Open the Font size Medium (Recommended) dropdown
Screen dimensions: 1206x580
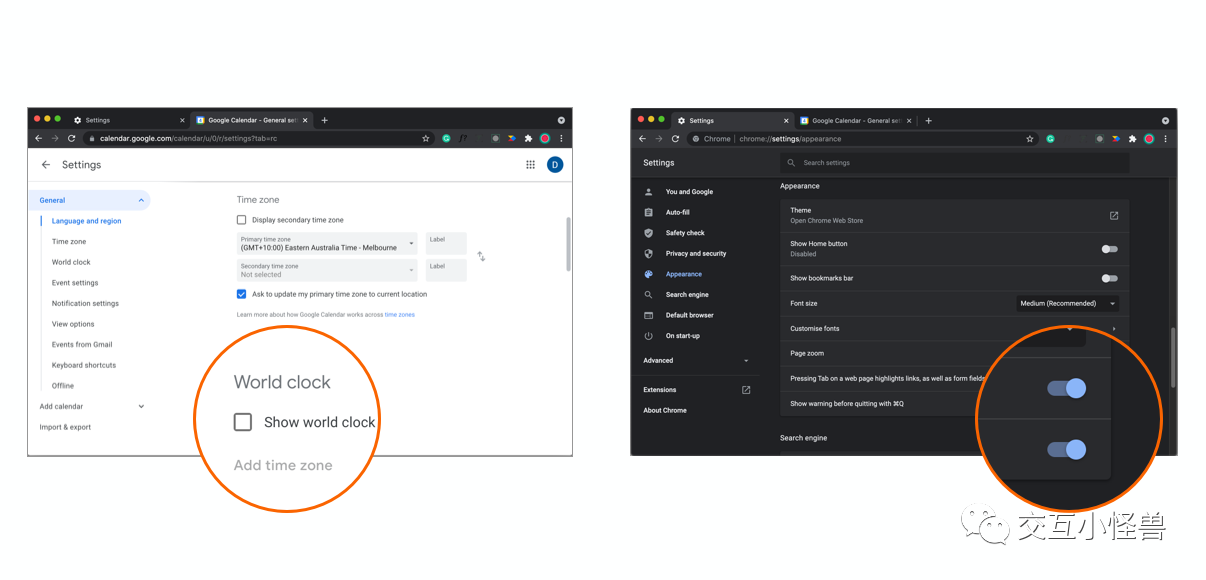(x=1067, y=303)
